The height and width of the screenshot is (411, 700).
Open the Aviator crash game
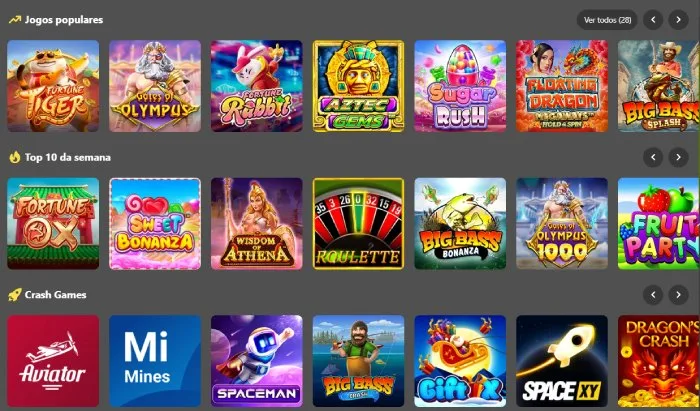pyautogui.click(x=53, y=361)
